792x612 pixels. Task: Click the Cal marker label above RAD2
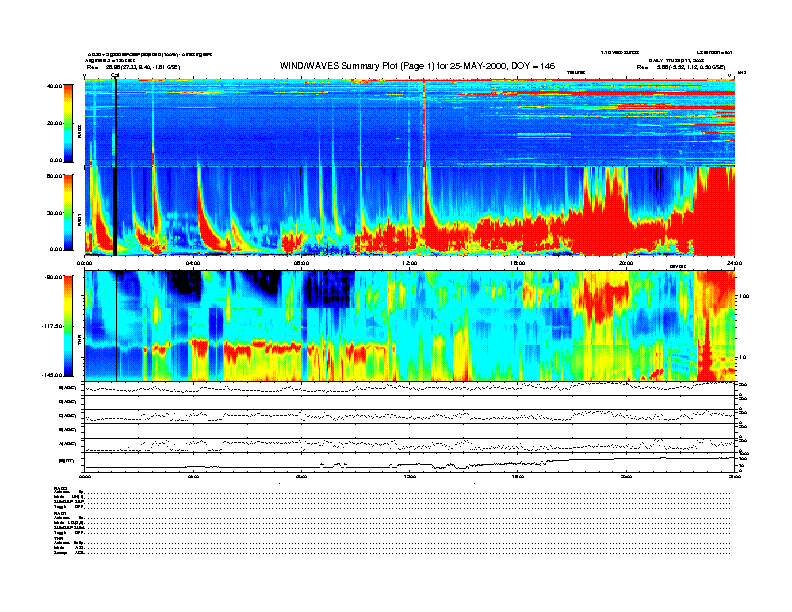[x=115, y=75]
